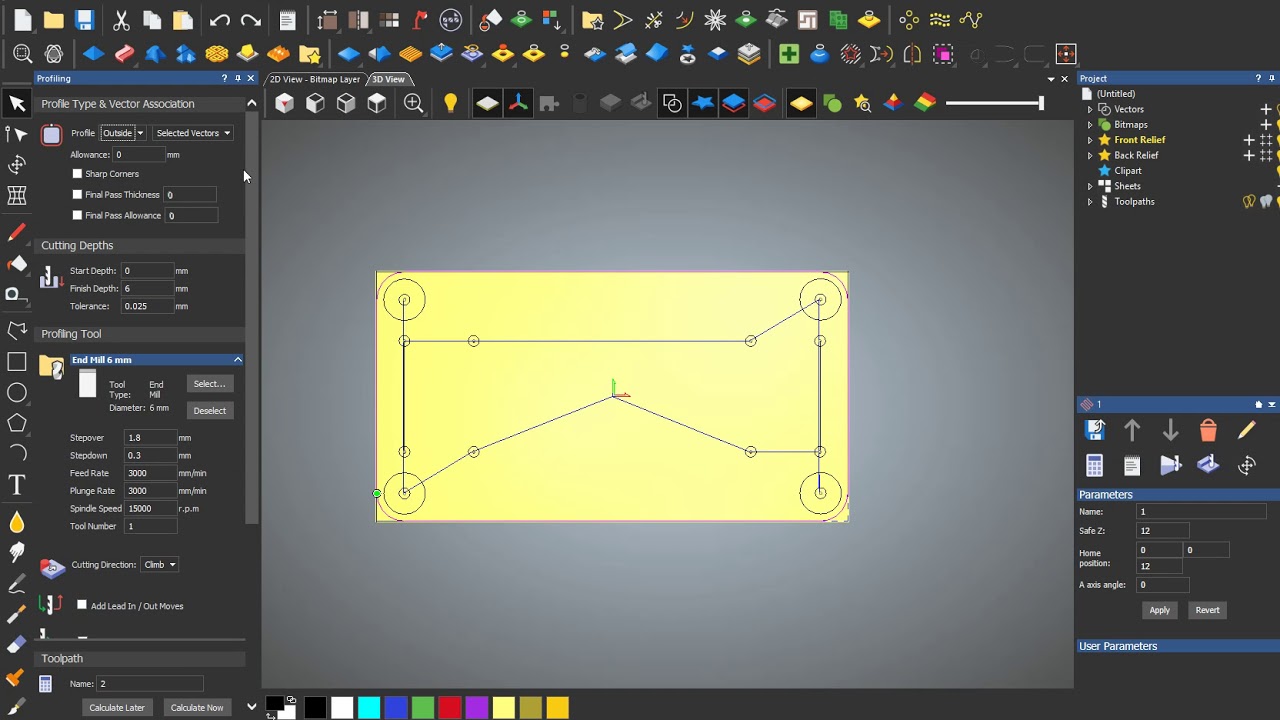This screenshot has height=720, width=1280.
Task: Expand the Vectors tree node
Action: point(1090,110)
